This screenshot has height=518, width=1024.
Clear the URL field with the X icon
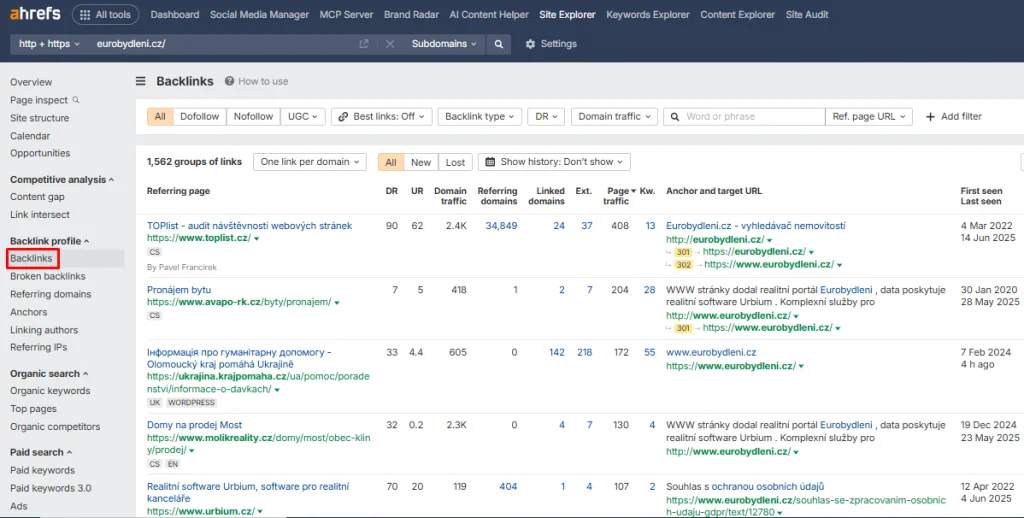[390, 44]
